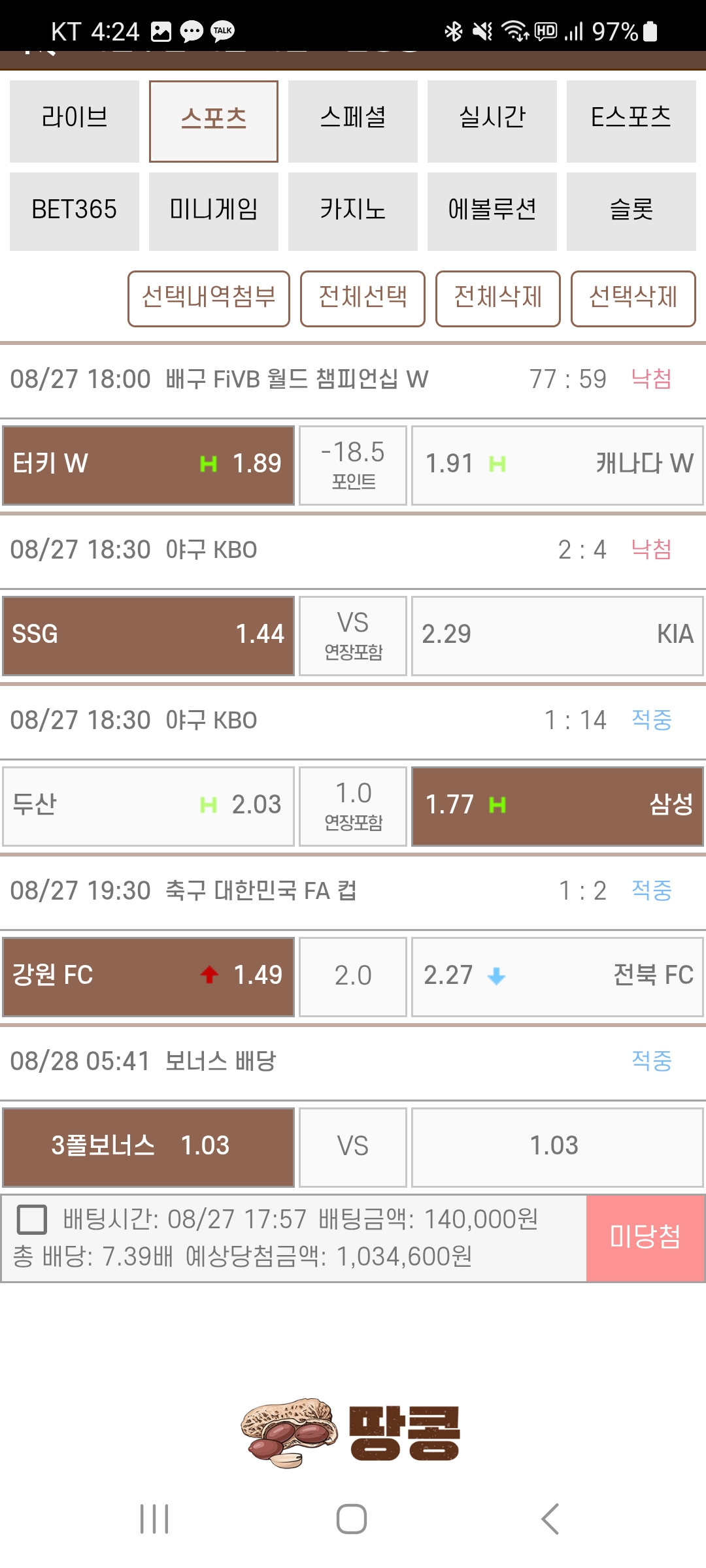Select the 삼성 1.77 odds cell

[557, 806]
